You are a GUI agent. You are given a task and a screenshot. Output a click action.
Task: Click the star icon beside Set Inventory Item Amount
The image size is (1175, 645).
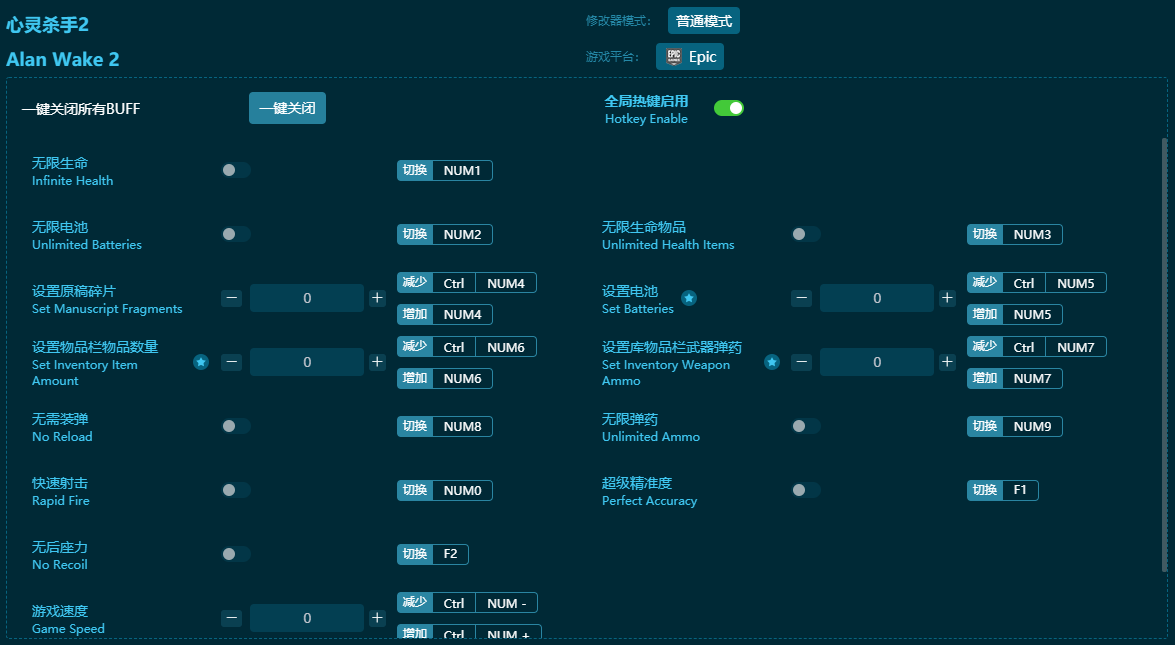tap(201, 362)
